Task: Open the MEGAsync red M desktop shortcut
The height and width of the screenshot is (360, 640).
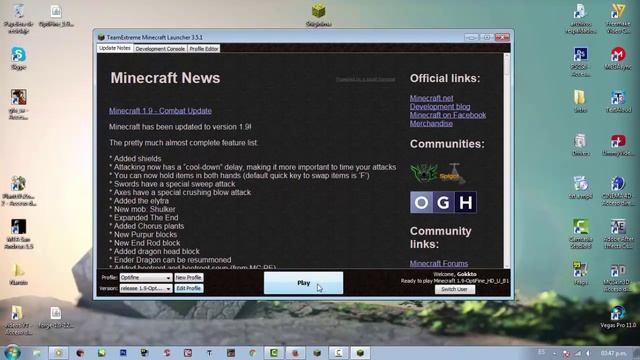Action: (618, 58)
